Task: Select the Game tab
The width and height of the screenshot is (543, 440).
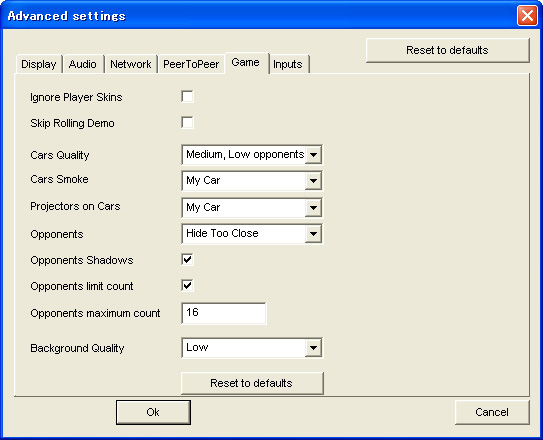Action: point(246,63)
